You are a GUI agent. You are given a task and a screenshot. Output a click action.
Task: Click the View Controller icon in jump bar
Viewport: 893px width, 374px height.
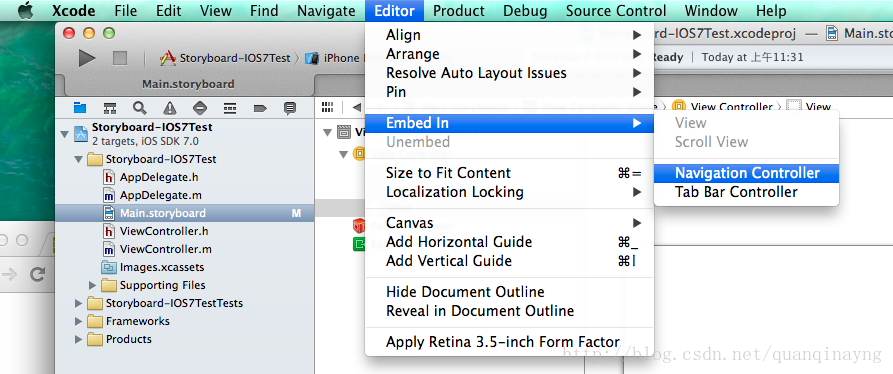679,106
